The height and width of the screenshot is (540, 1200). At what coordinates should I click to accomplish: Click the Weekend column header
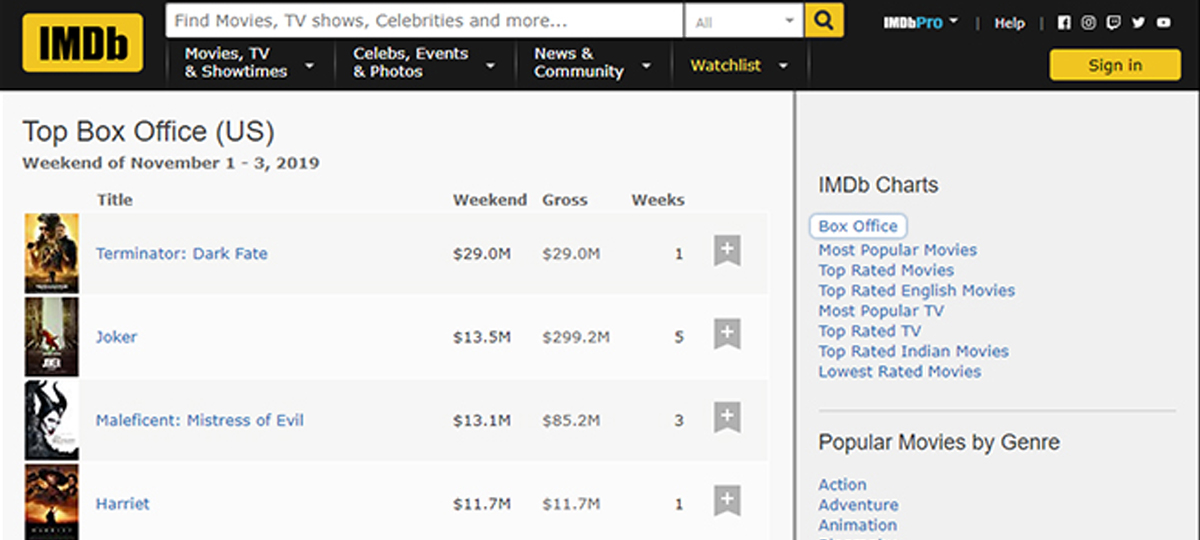[490, 200]
